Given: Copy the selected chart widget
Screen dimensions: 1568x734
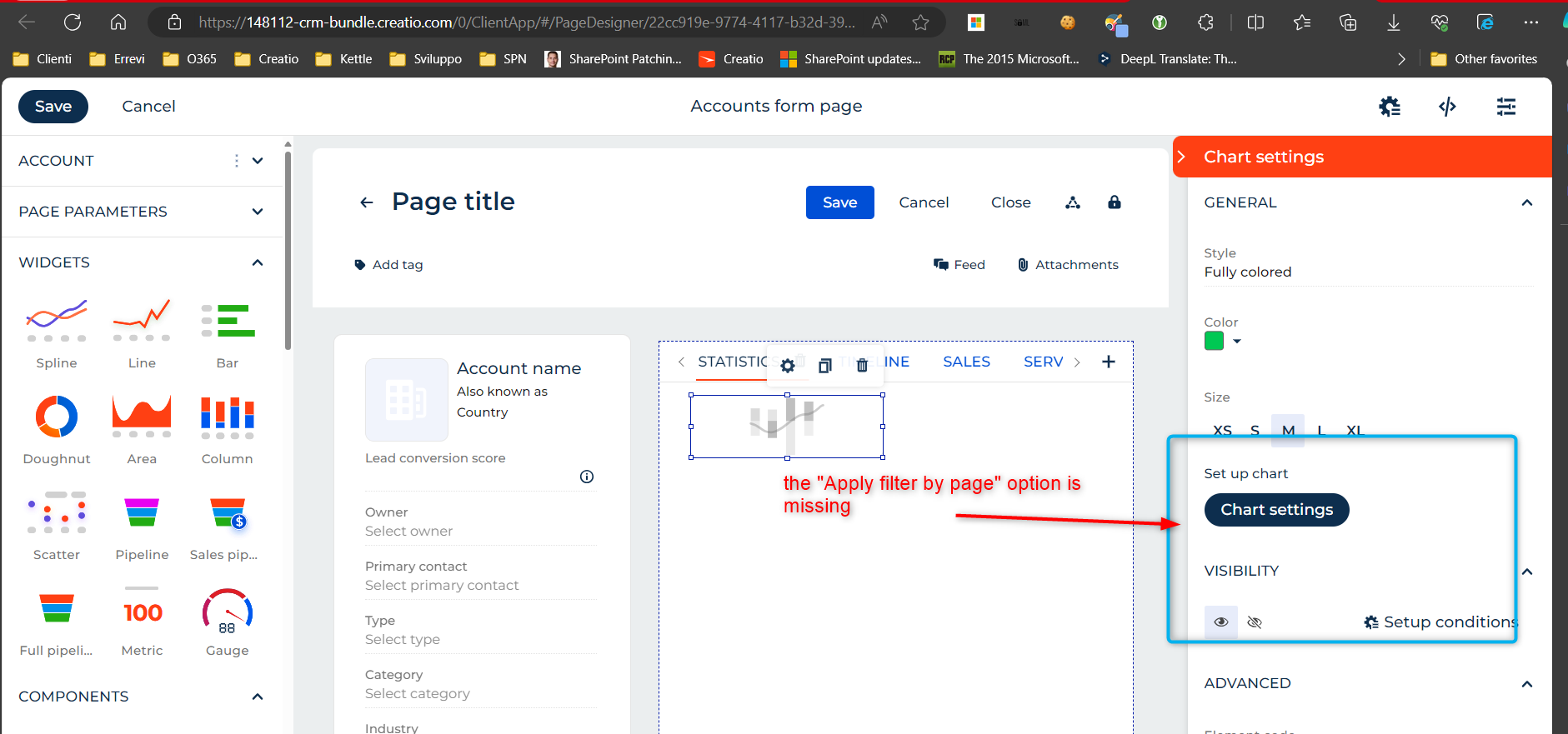Looking at the screenshot, I should pos(825,366).
